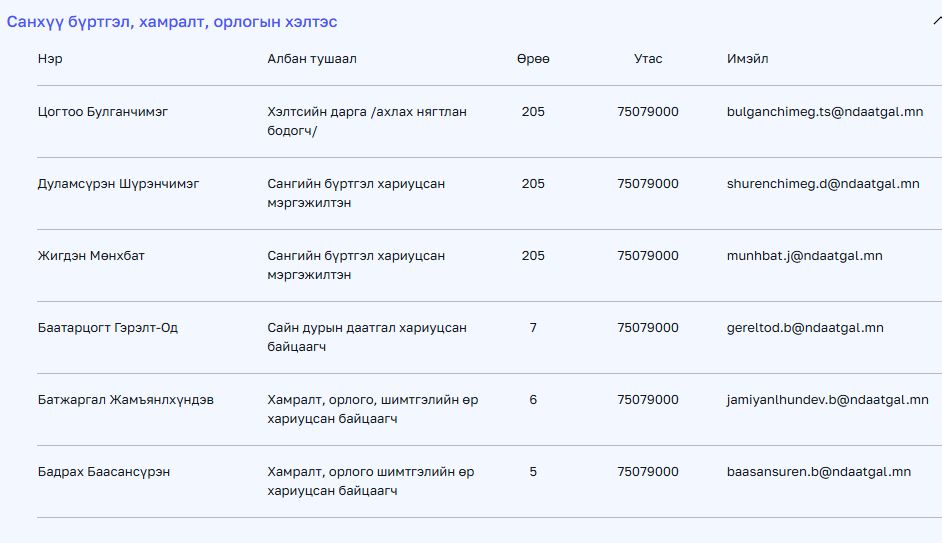This screenshot has width=942, height=543.
Task: Click the "Утас" column header
Action: pyautogui.click(x=648, y=59)
